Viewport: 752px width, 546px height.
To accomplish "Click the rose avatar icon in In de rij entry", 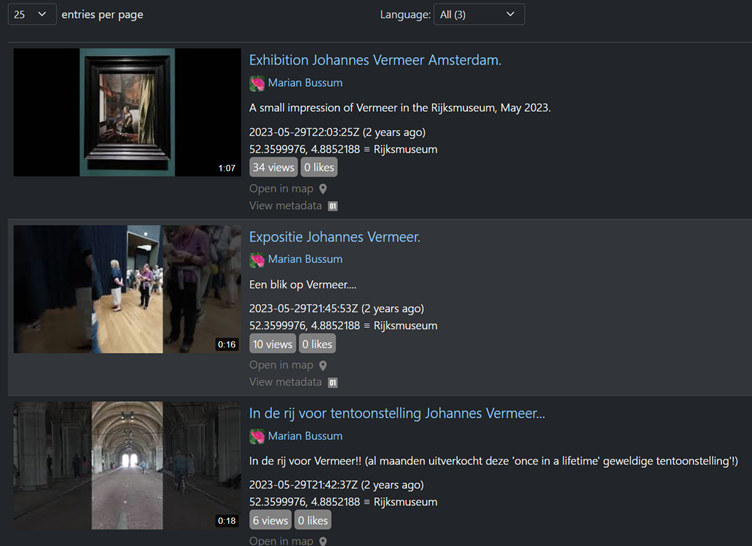I will tap(257, 437).
